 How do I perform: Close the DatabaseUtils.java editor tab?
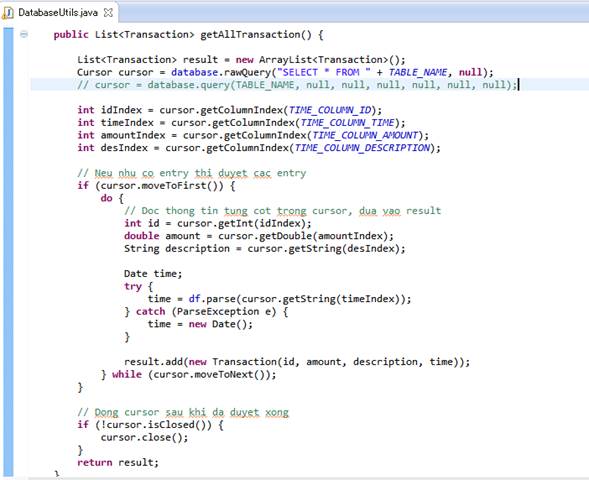[108, 13]
